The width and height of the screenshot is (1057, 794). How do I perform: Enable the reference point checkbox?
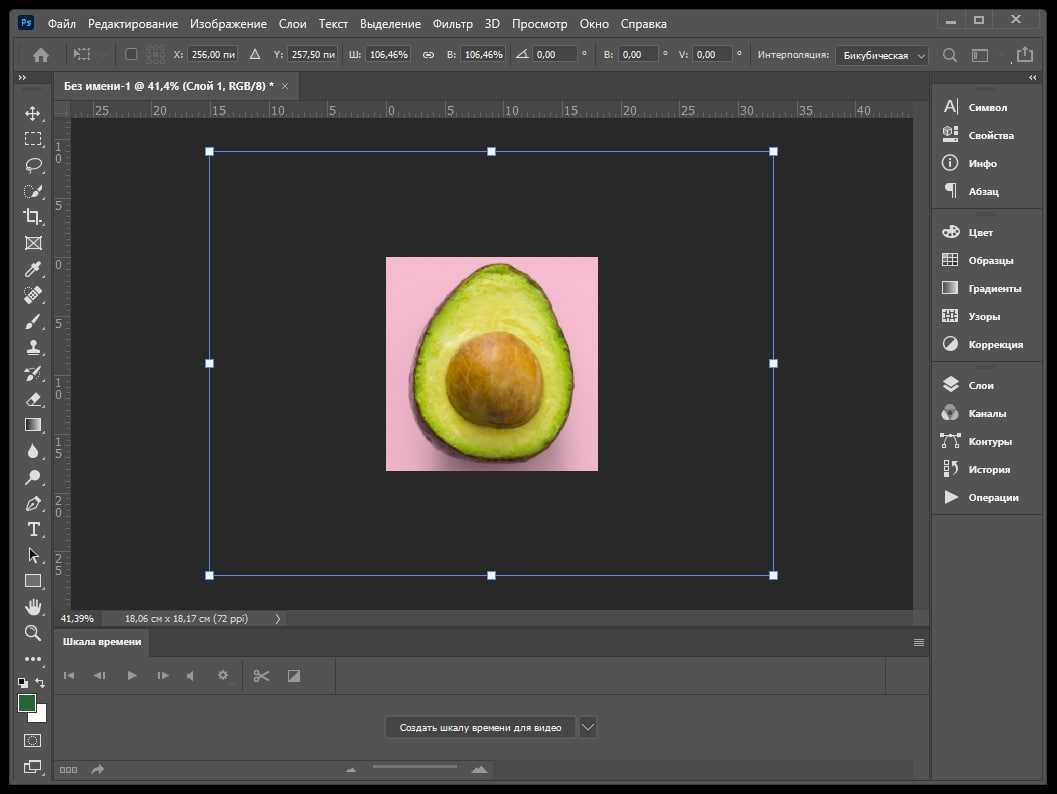[131, 55]
